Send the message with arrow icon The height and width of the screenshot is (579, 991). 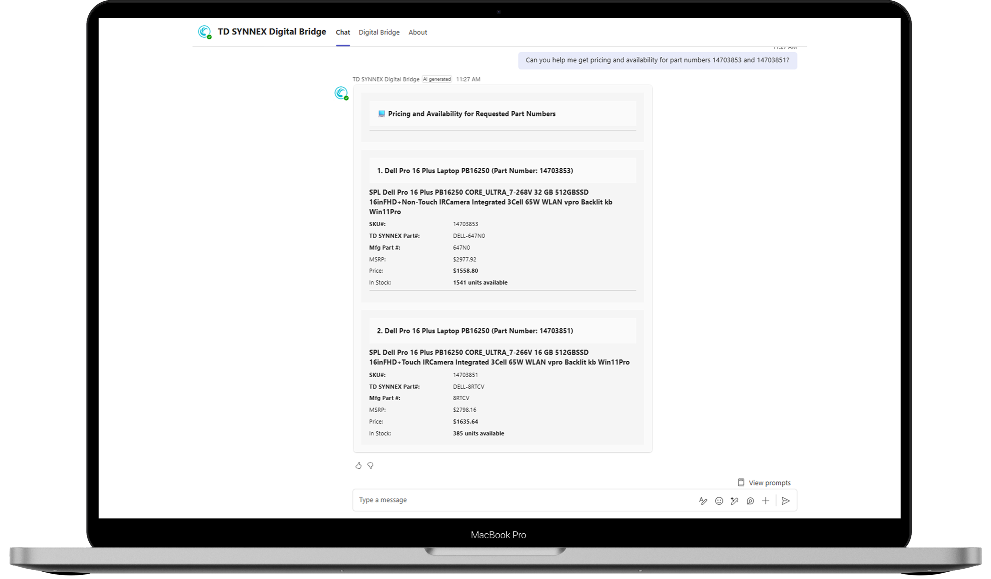786,500
